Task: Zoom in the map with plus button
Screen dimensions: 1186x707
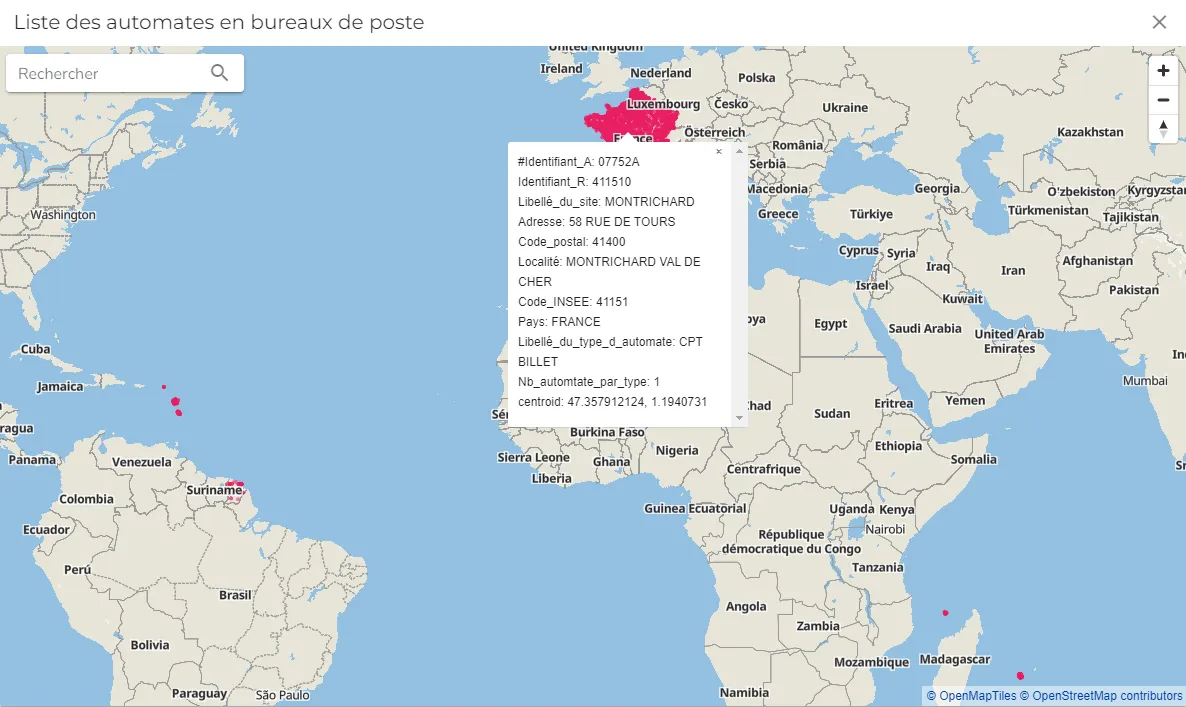Action: 1163,70
